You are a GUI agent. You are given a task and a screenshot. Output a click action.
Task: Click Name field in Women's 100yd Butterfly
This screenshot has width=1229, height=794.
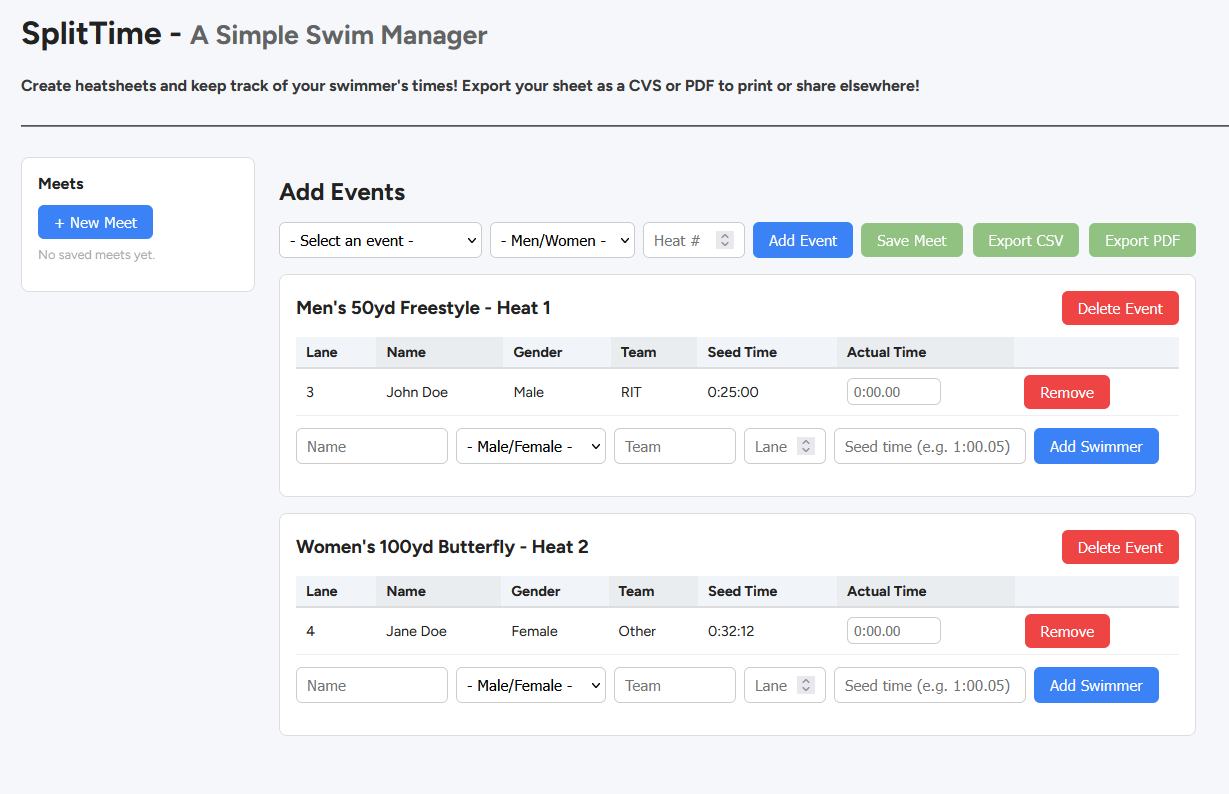tap(372, 685)
